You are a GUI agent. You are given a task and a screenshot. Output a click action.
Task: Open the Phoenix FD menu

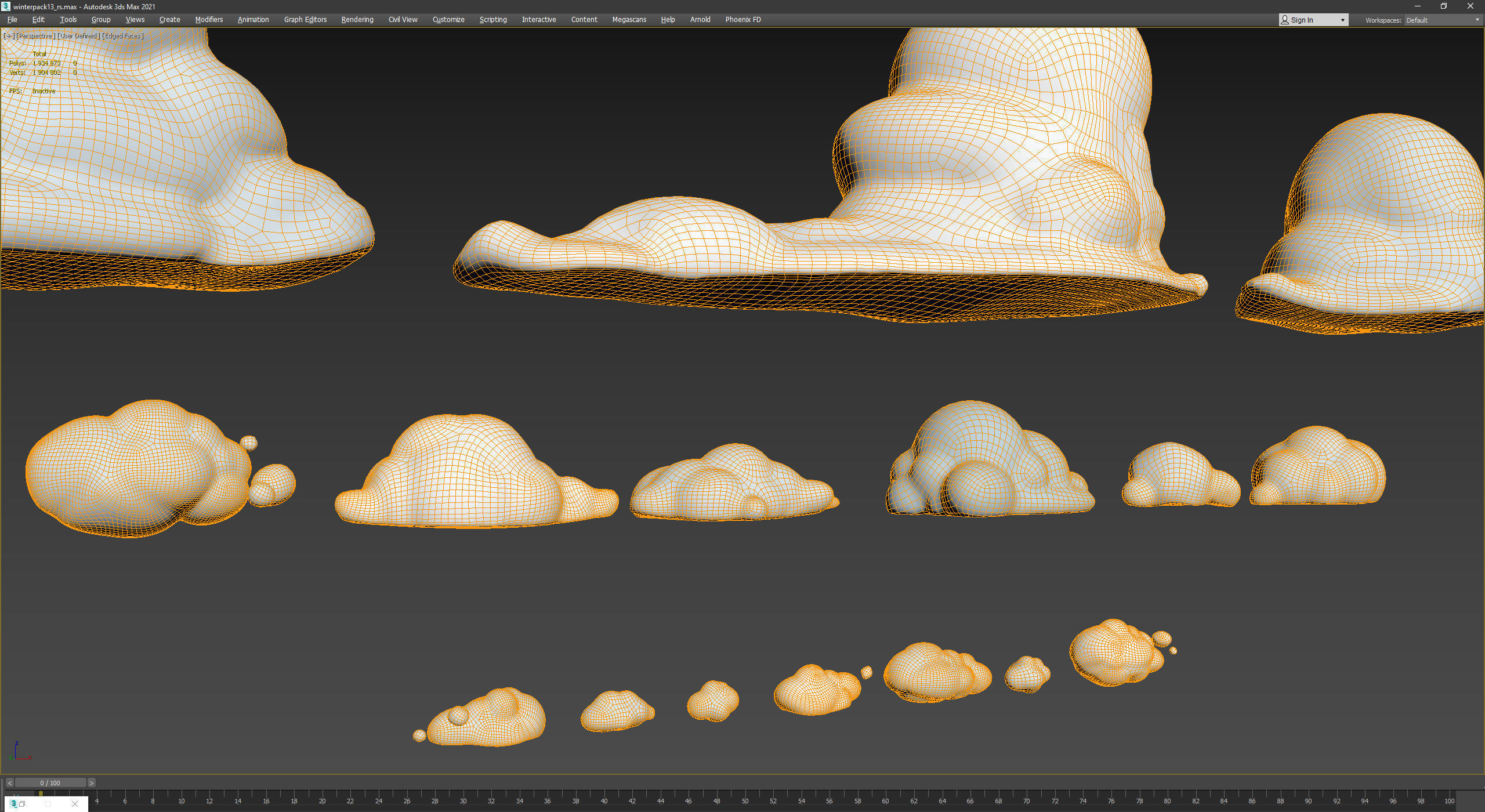click(x=742, y=20)
